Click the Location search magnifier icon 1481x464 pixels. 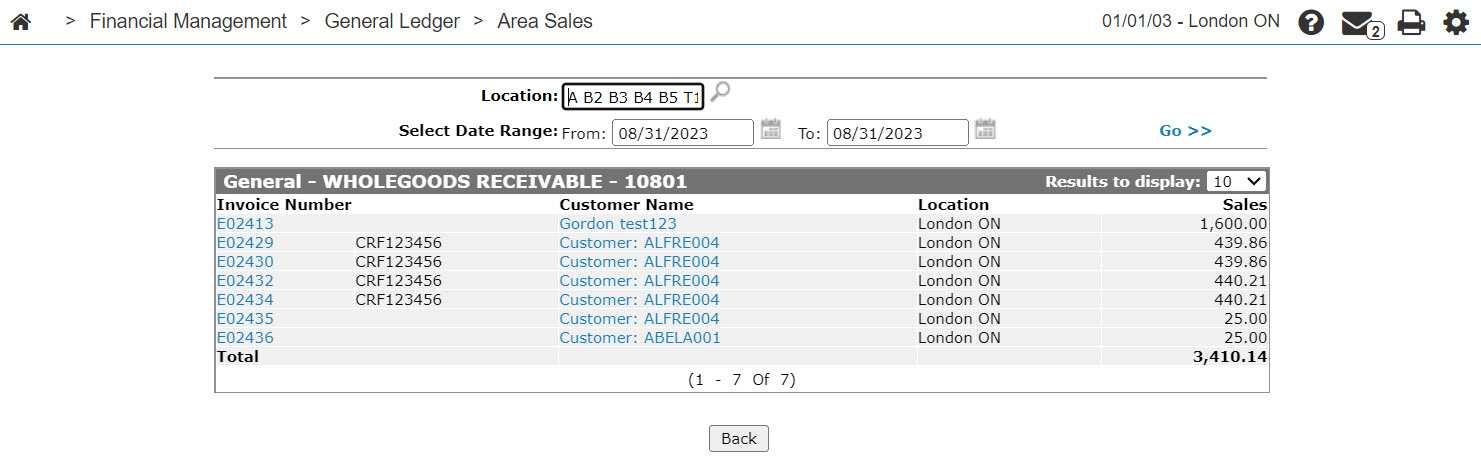point(720,93)
